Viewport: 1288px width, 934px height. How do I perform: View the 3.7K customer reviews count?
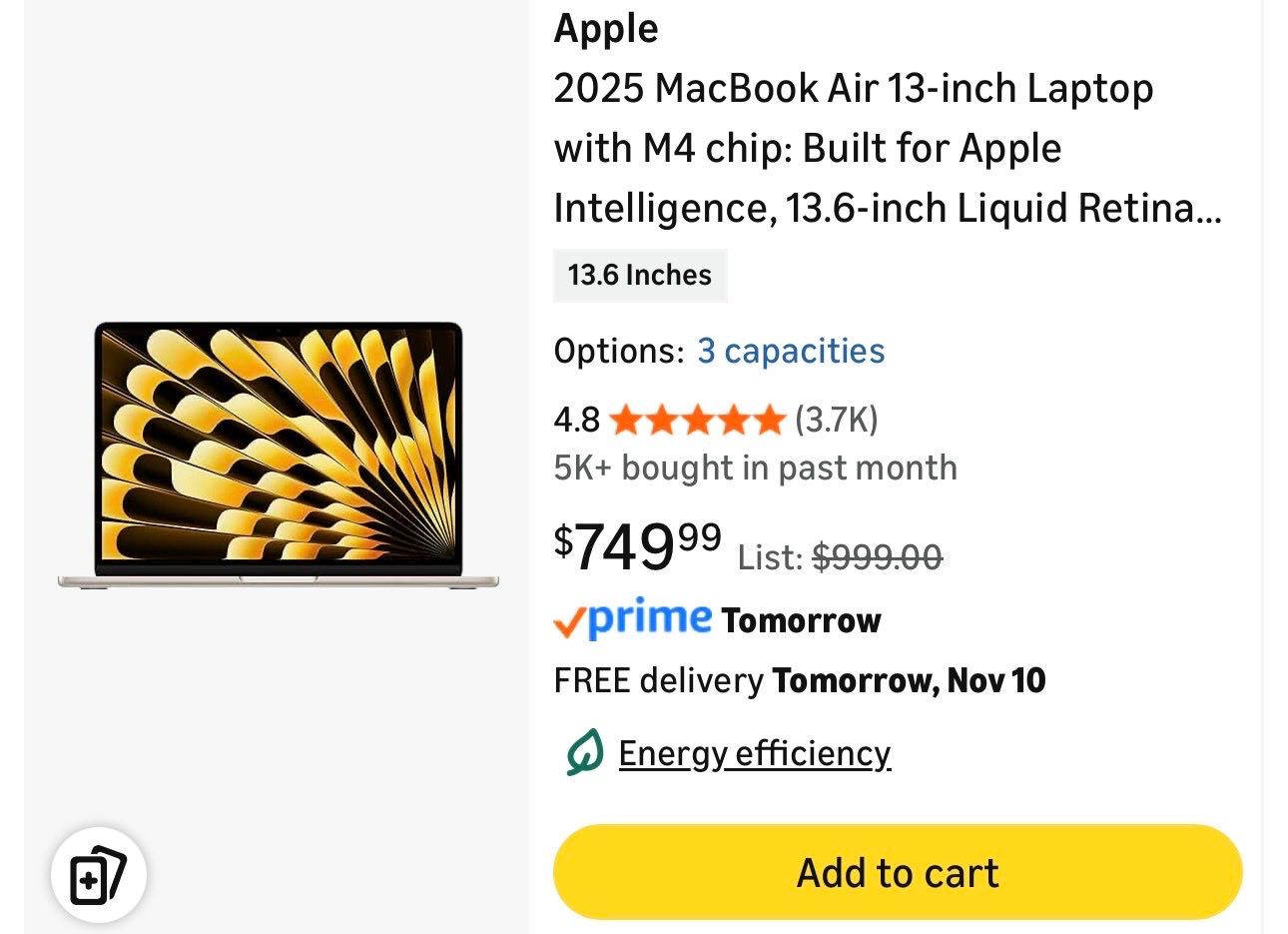pyautogui.click(x=836, y=420)
